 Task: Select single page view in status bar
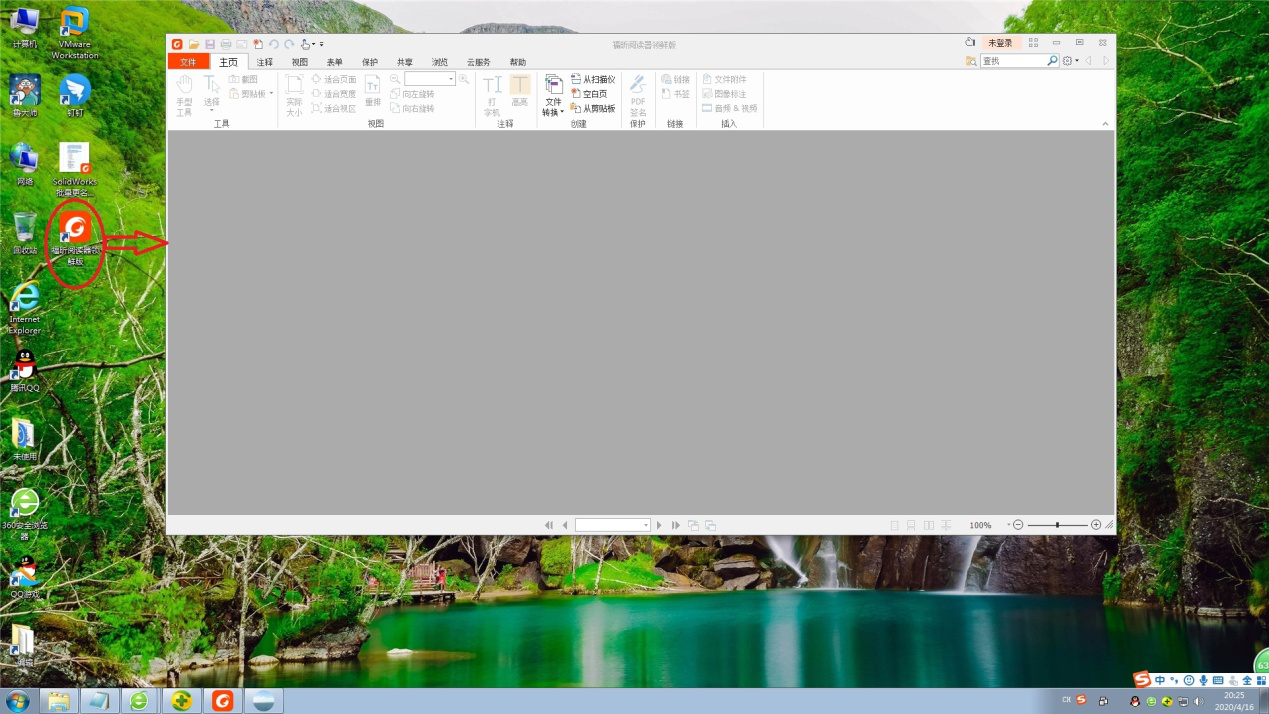pos(895,525)
